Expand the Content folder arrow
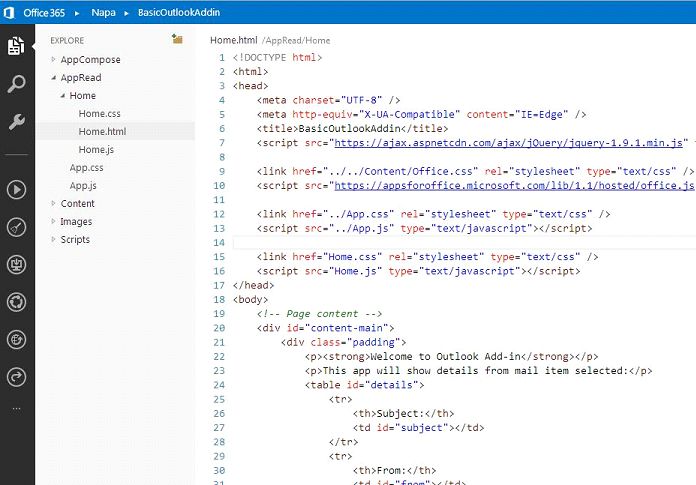 tap(53, 203)
